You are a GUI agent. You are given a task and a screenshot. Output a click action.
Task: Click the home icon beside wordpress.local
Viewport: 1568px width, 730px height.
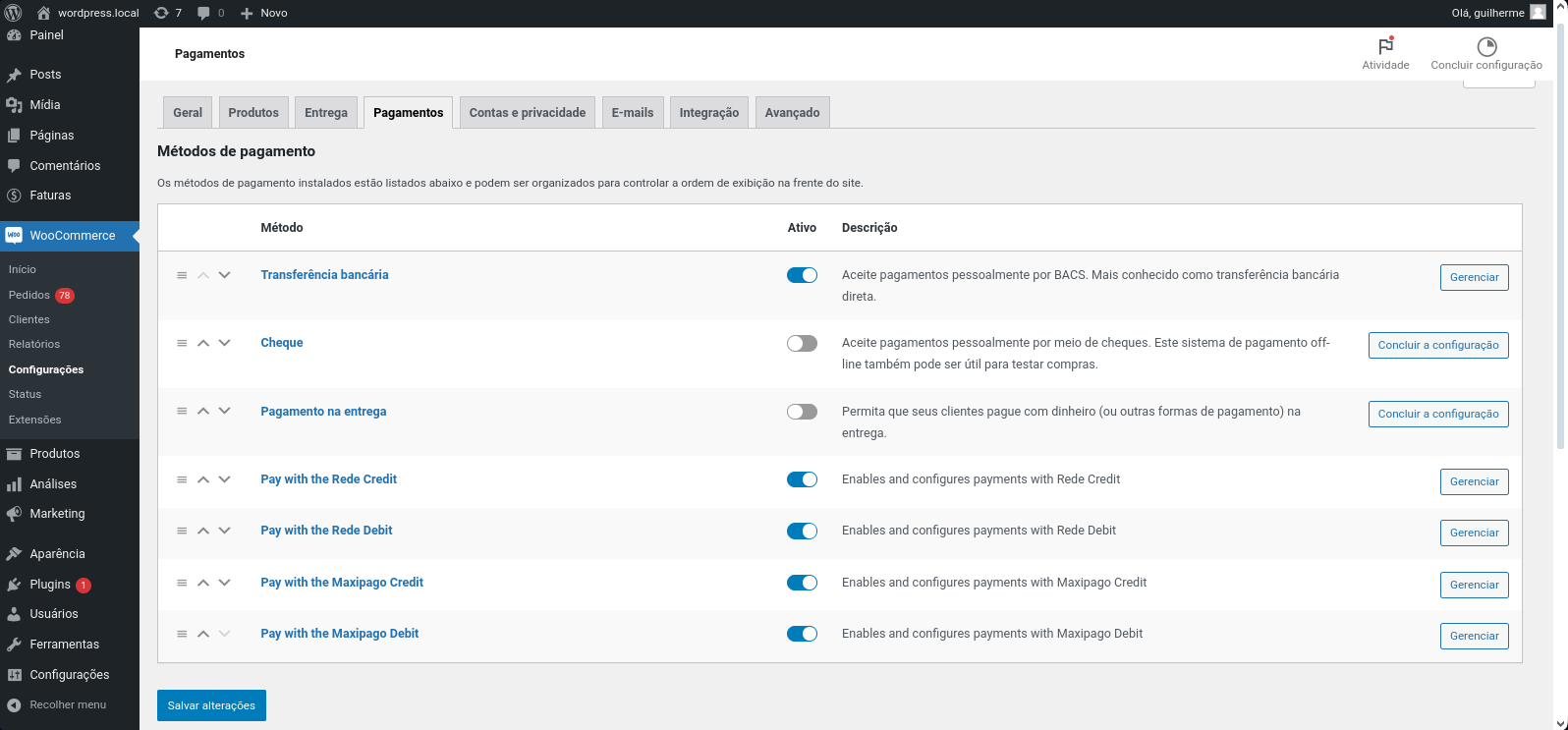[x=43, y=13]
